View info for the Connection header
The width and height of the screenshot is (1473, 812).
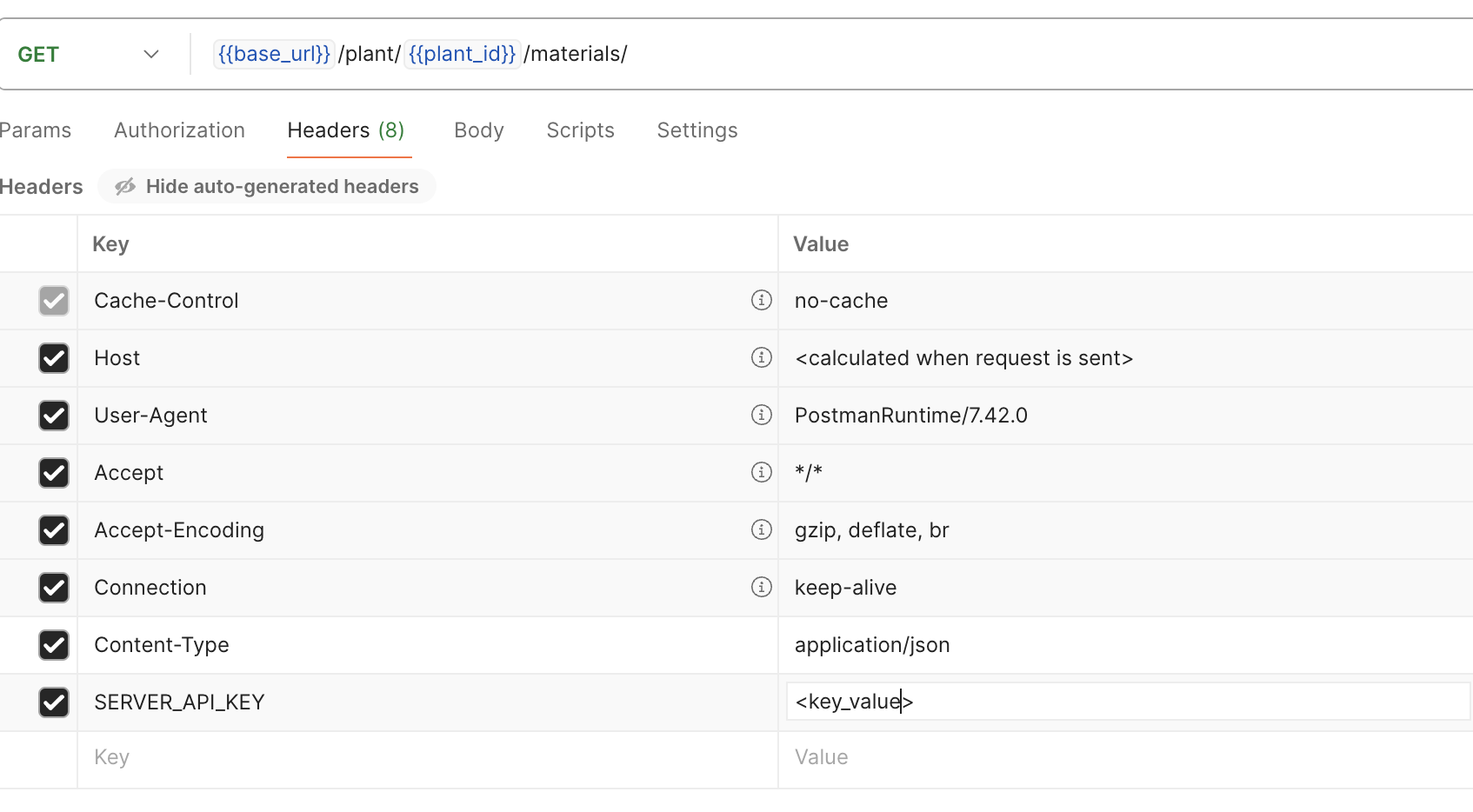click(x=762, y=587)
